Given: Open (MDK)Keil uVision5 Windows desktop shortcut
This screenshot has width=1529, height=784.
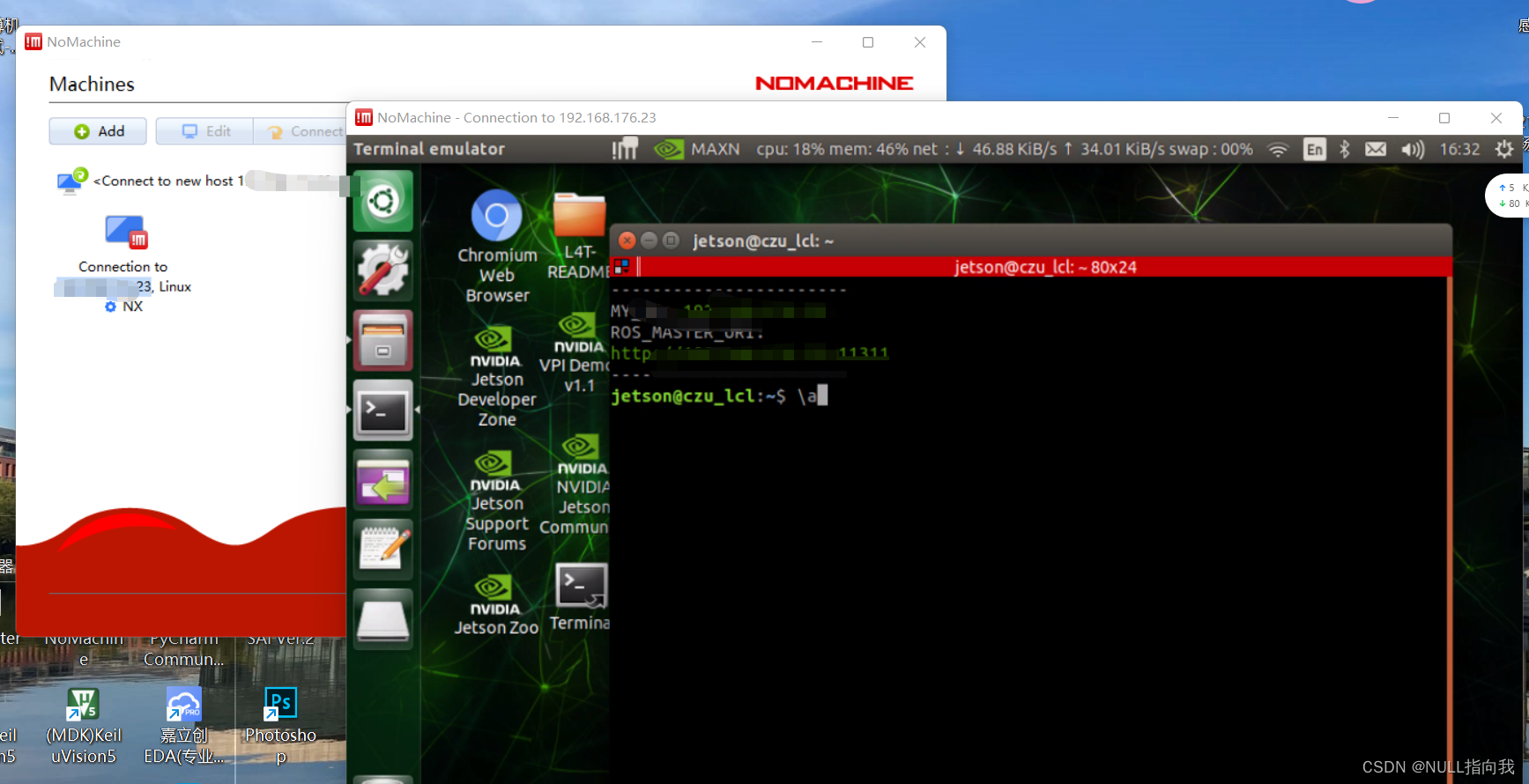Looking at the screenshot, I should 84,726.
